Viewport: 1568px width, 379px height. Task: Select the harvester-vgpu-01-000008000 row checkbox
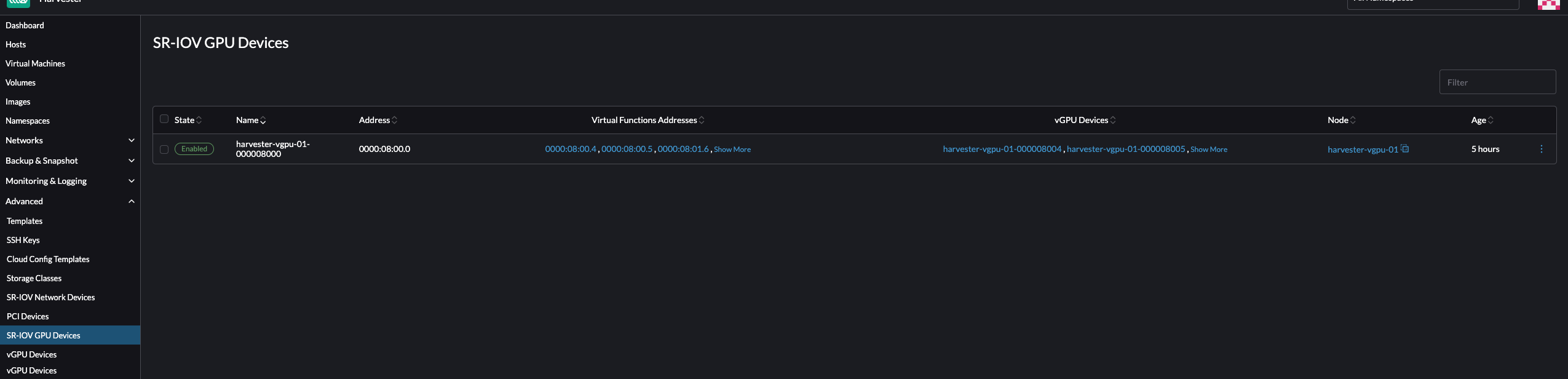[164, 150]
